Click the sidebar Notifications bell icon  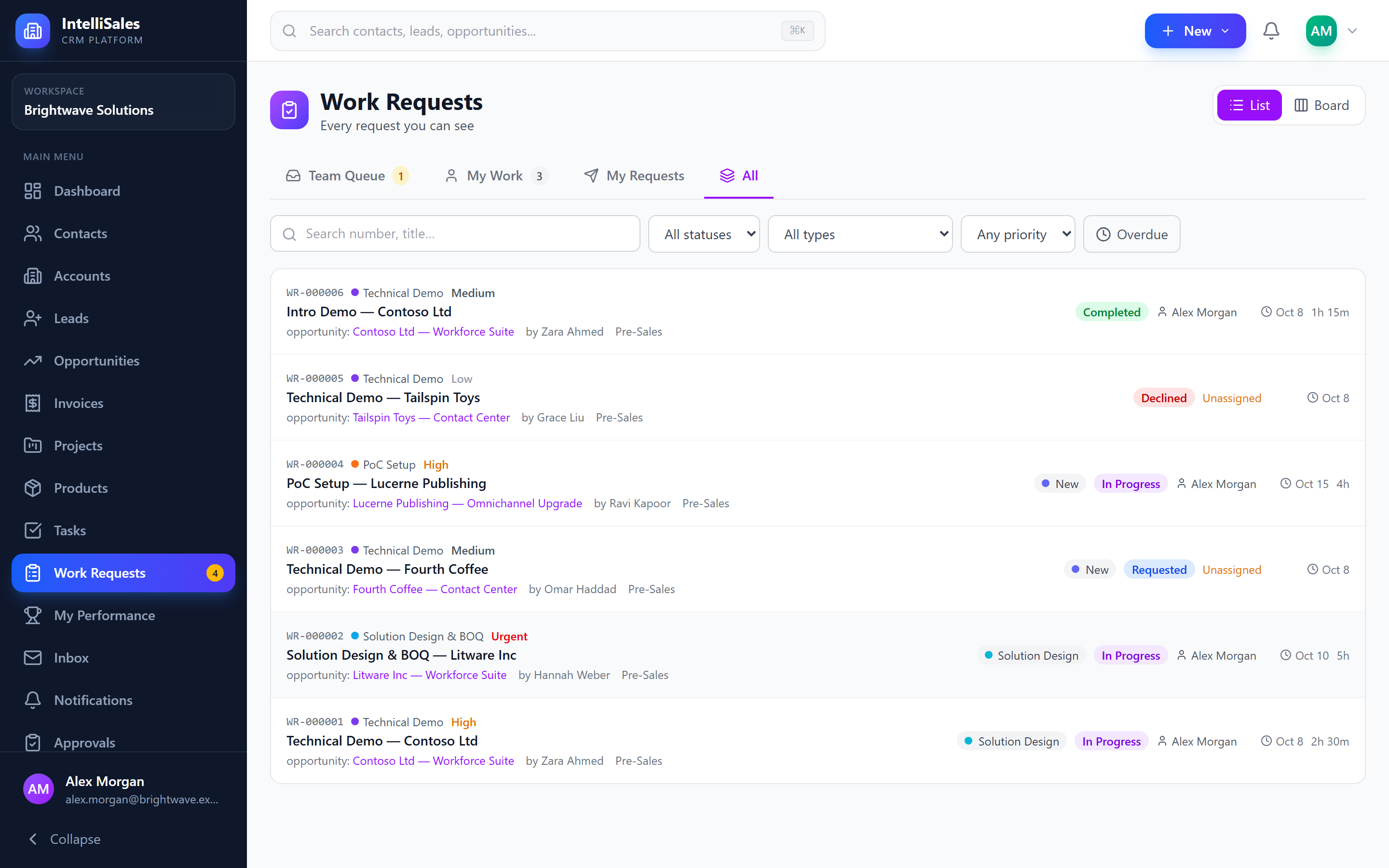(33, 700)
